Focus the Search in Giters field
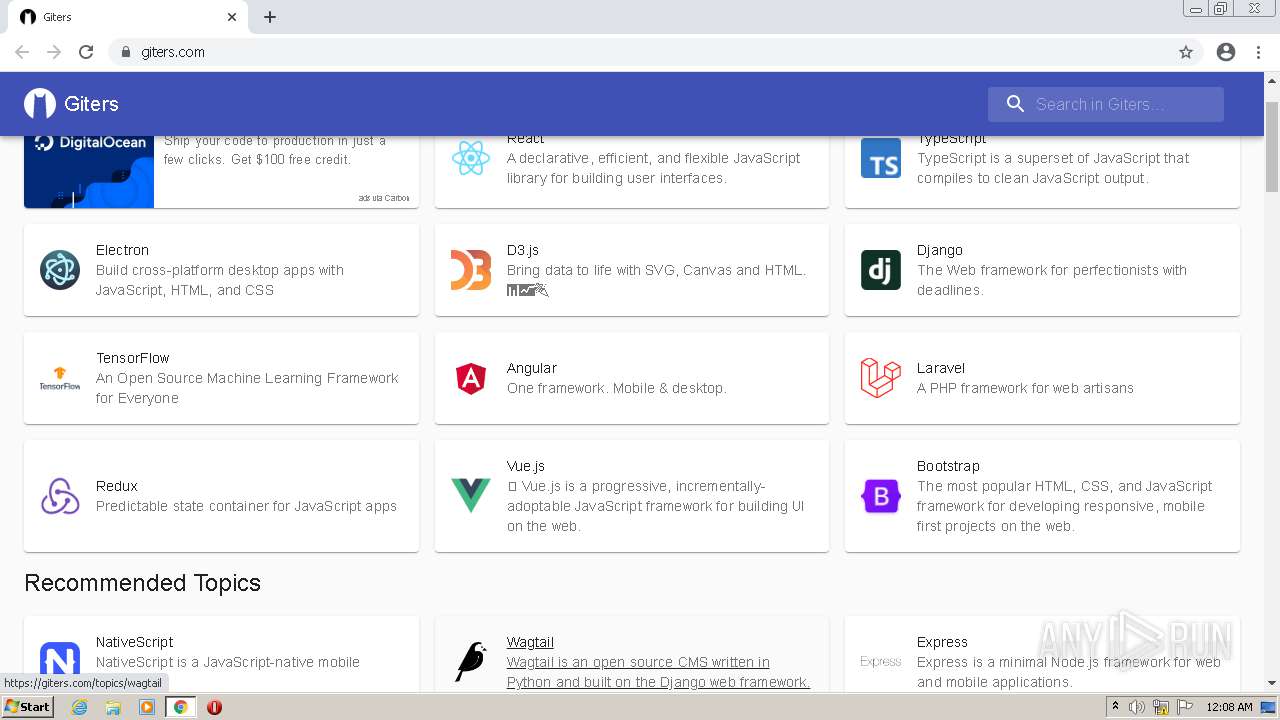Viewport: 1280px width, 720px height. (1106, 104)
